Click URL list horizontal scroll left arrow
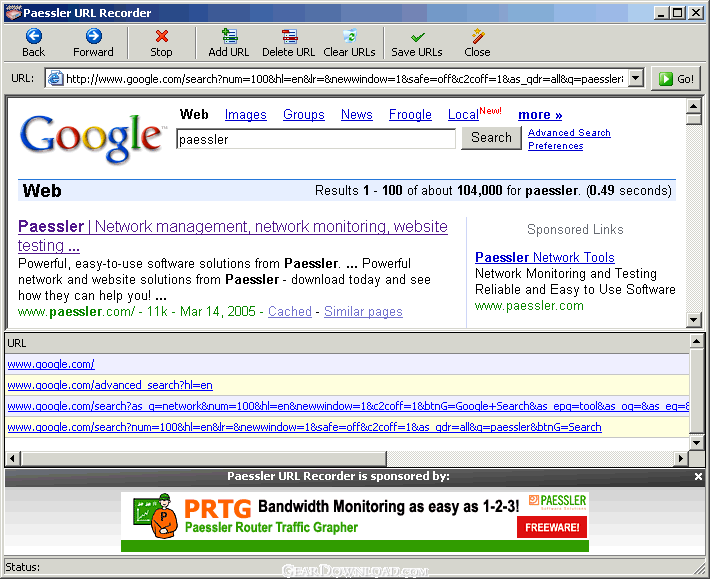The width and height of the screenshot is (710, 579). [x=12, y=459]
